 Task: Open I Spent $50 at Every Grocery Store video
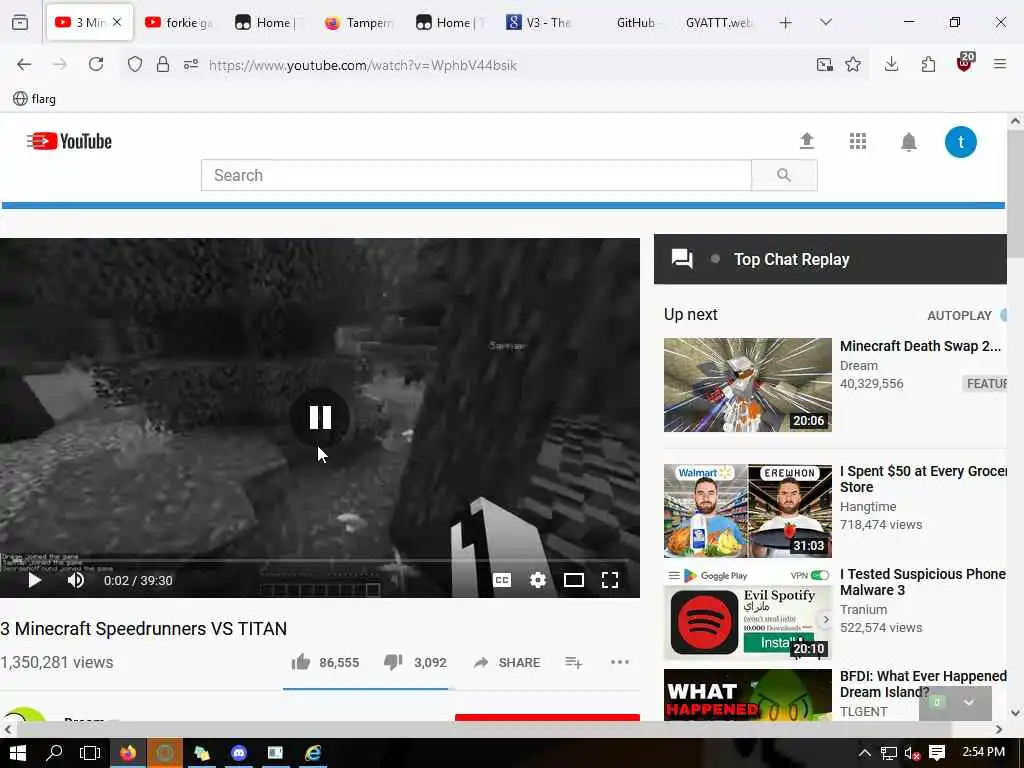click(923, 479)
